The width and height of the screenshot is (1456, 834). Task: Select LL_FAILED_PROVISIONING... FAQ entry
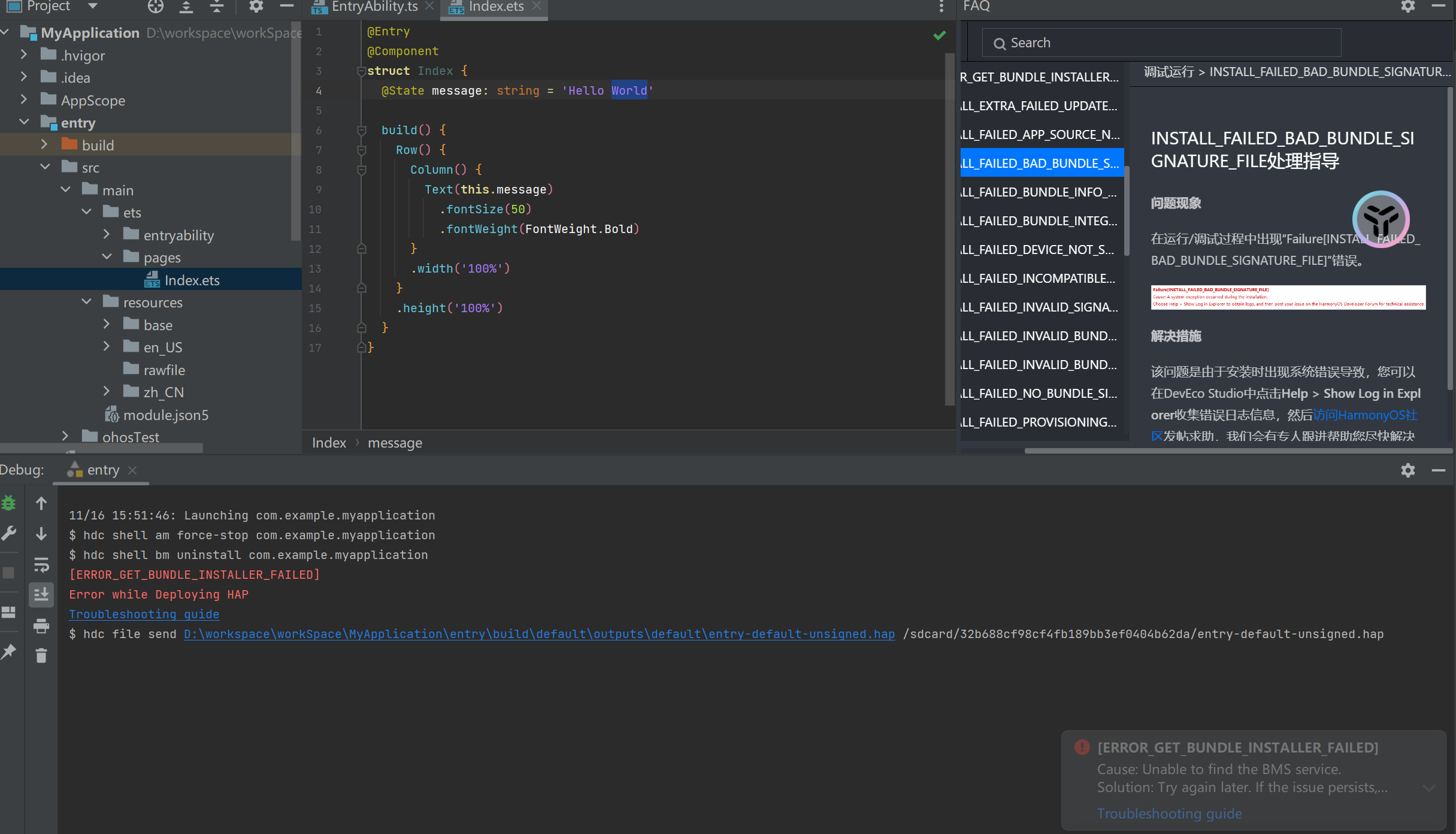coord(1042,422)
